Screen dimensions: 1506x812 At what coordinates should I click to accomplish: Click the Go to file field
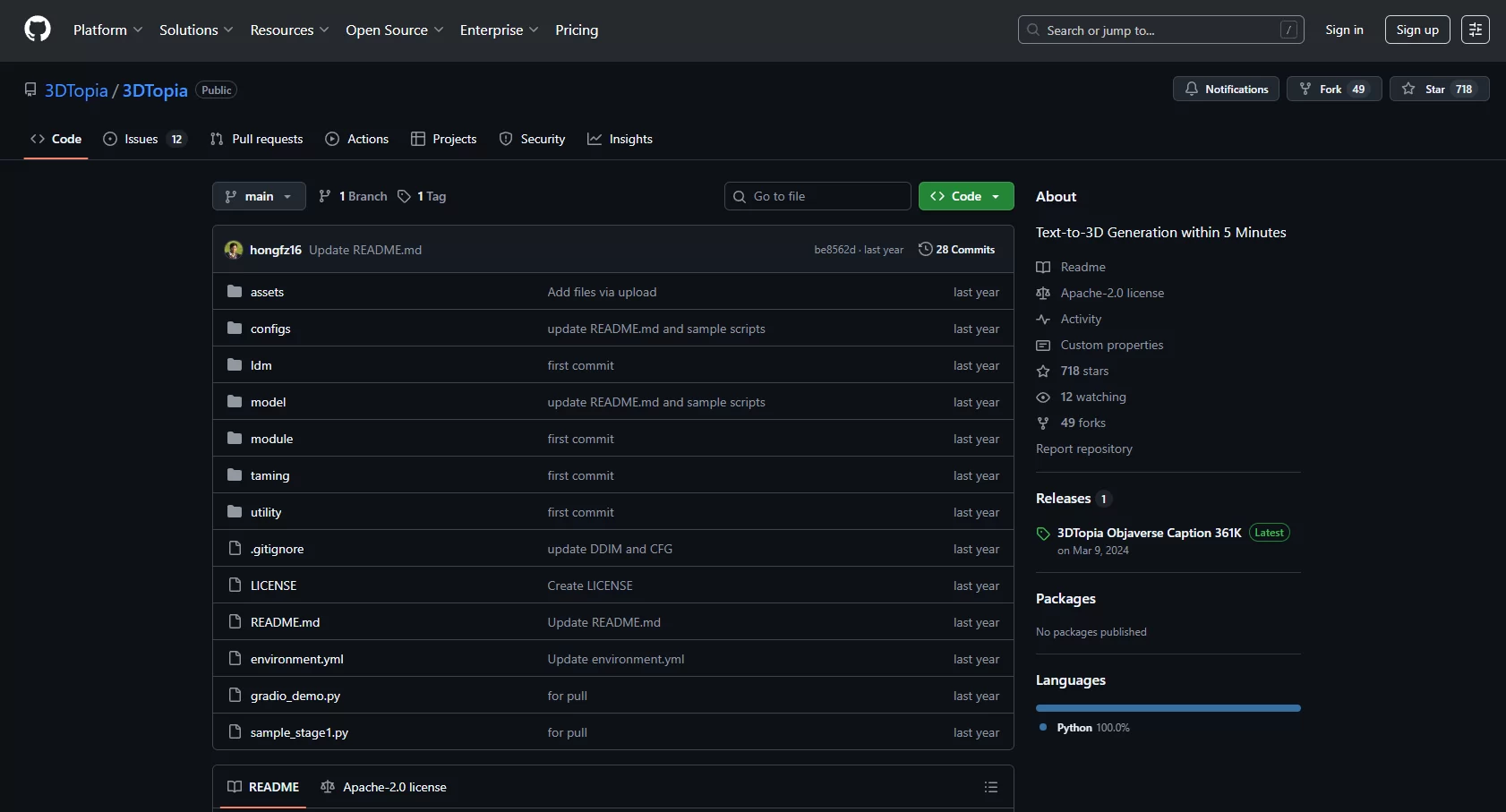click(817, 196)
